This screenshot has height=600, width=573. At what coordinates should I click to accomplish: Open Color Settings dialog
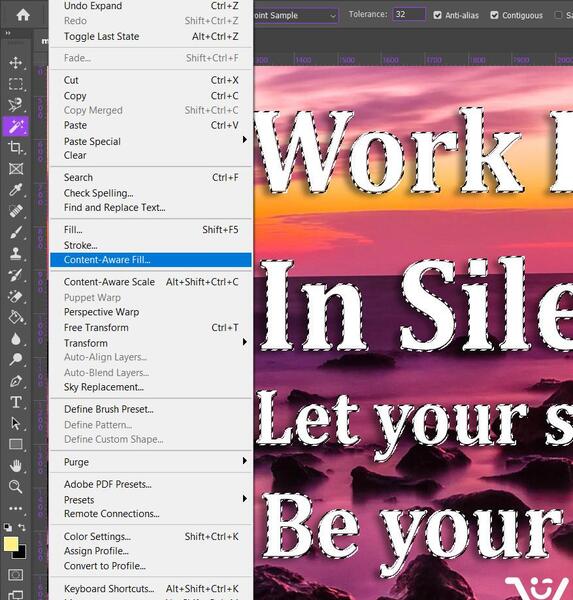pyautogui.click(x=151, y=536)
